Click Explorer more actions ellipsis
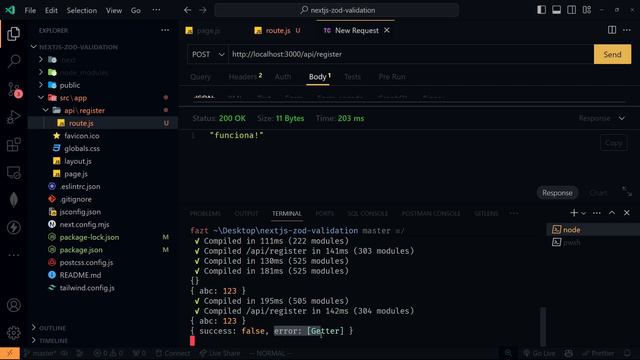This screenshot has height=360, width=640. coord(165,30)
